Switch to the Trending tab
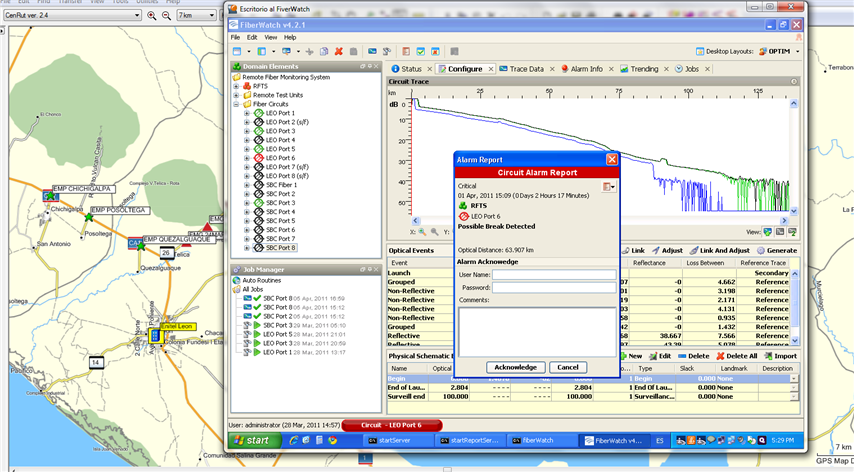Image resolution: width=854 pixels, height=472 pixels. click(x=639, y=69)
